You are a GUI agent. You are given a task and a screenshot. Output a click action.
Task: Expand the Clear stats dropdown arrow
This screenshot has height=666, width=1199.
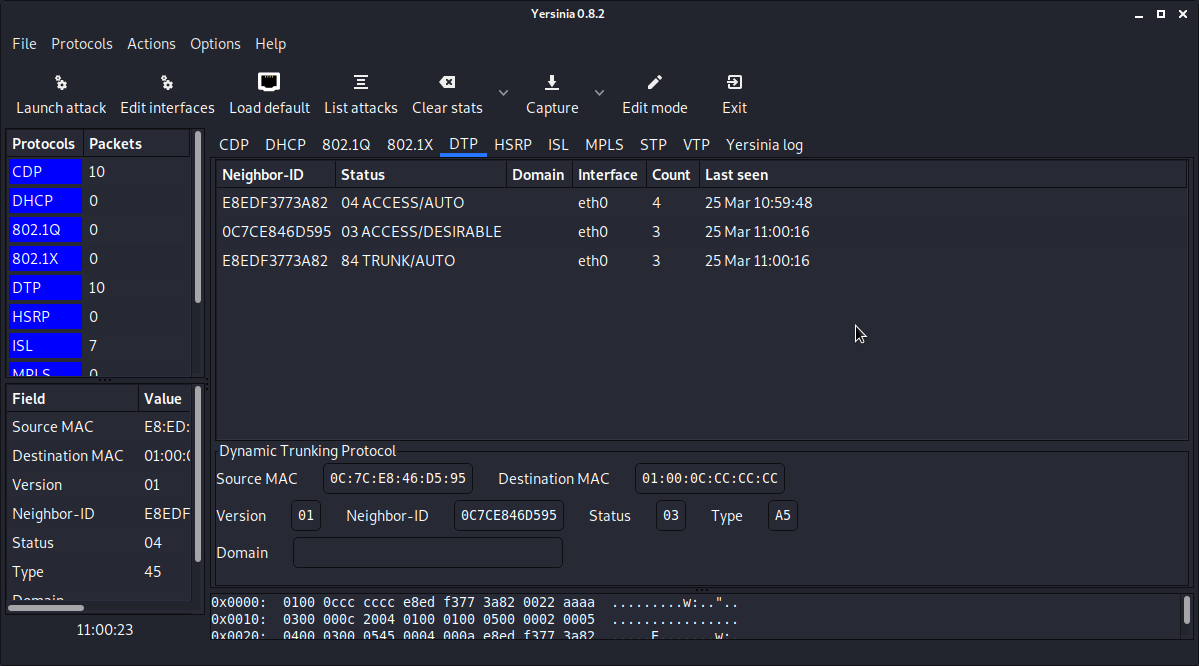point(503,93)
